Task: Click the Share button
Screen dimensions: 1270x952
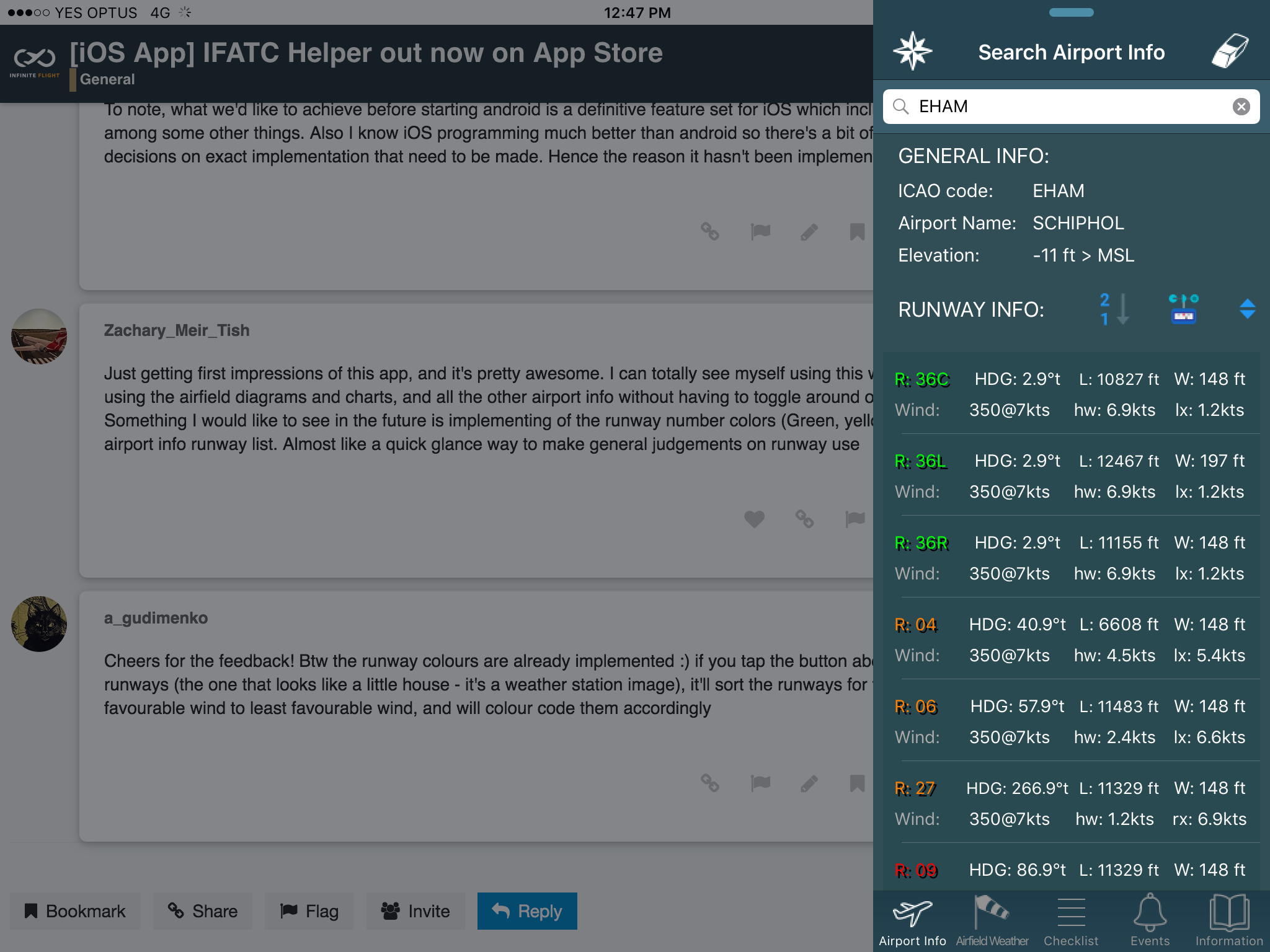Action: click(x=203, y=911)
